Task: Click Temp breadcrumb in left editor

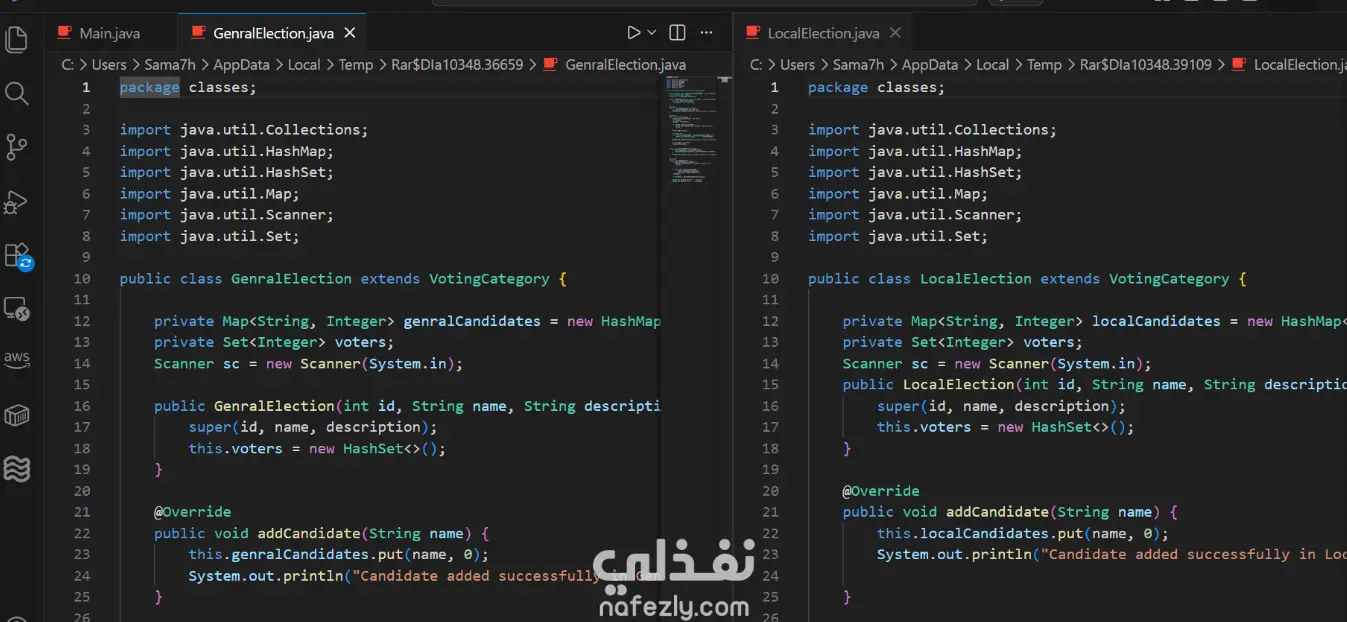Action: pos(355,64)
